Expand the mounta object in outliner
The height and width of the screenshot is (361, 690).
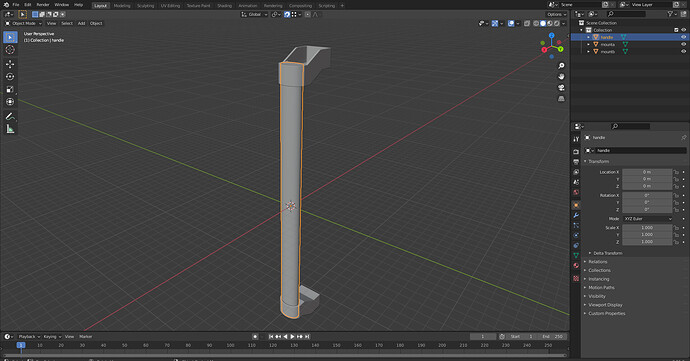tap(588, 44)
